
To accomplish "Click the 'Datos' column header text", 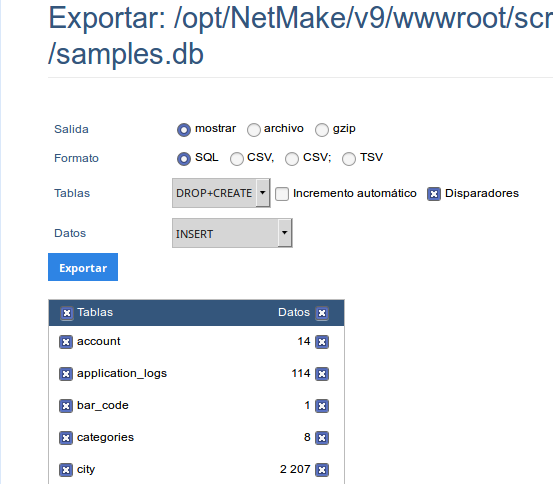I will (294, 312).
